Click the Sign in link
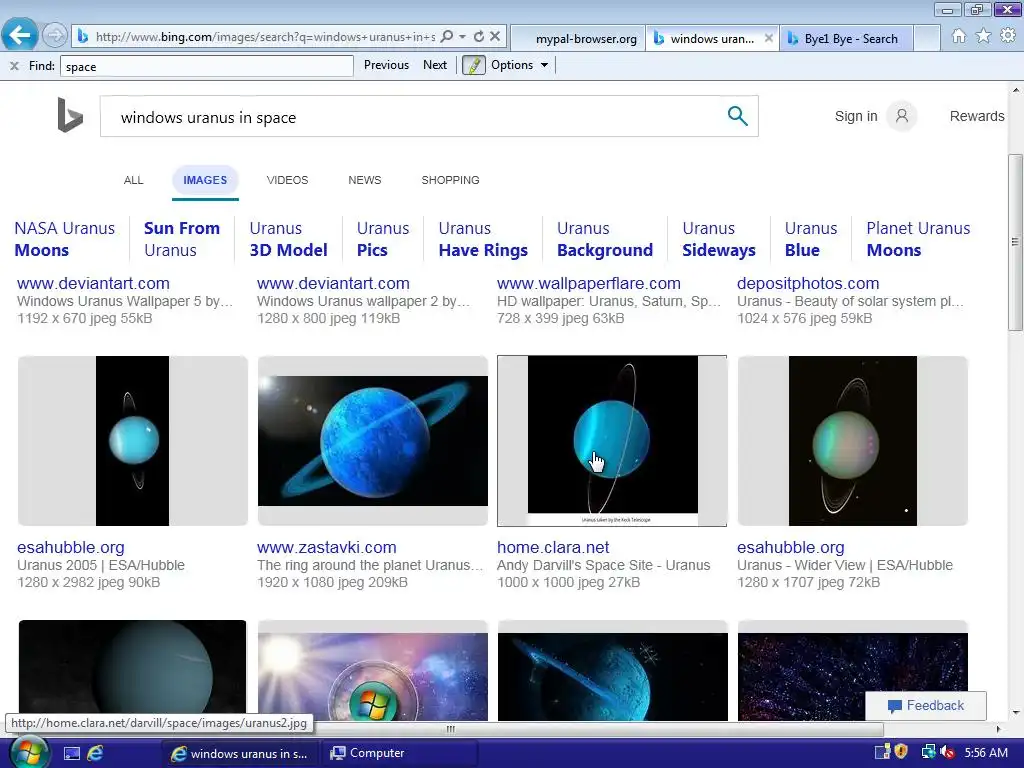 [856, 116]
